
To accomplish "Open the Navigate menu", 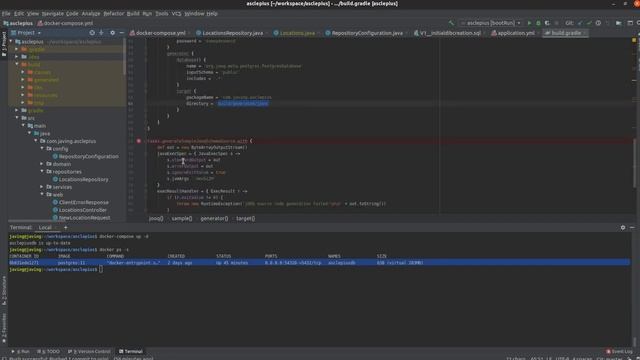I will click(x=53, y=13).
